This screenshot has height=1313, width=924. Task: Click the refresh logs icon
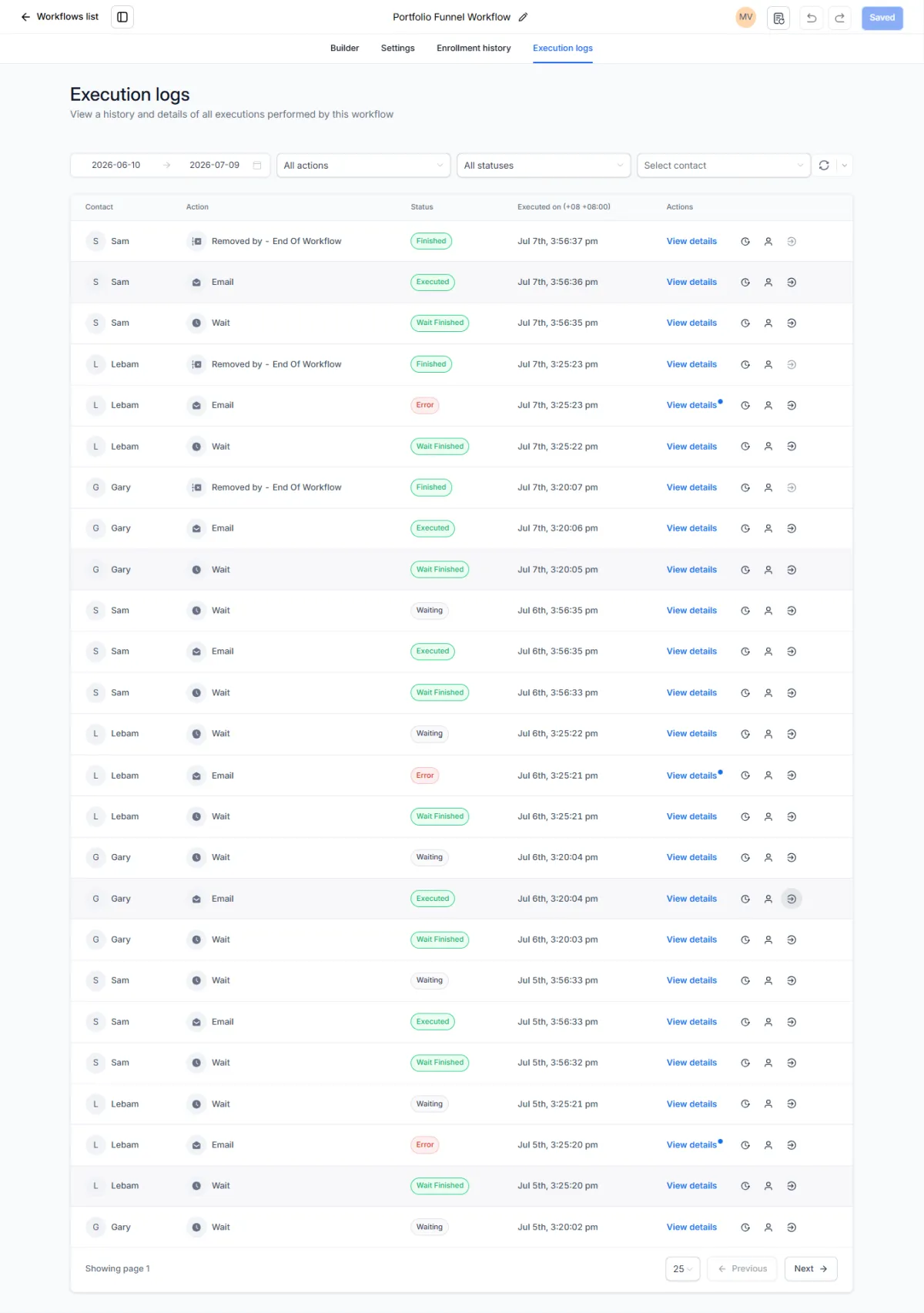824,166
